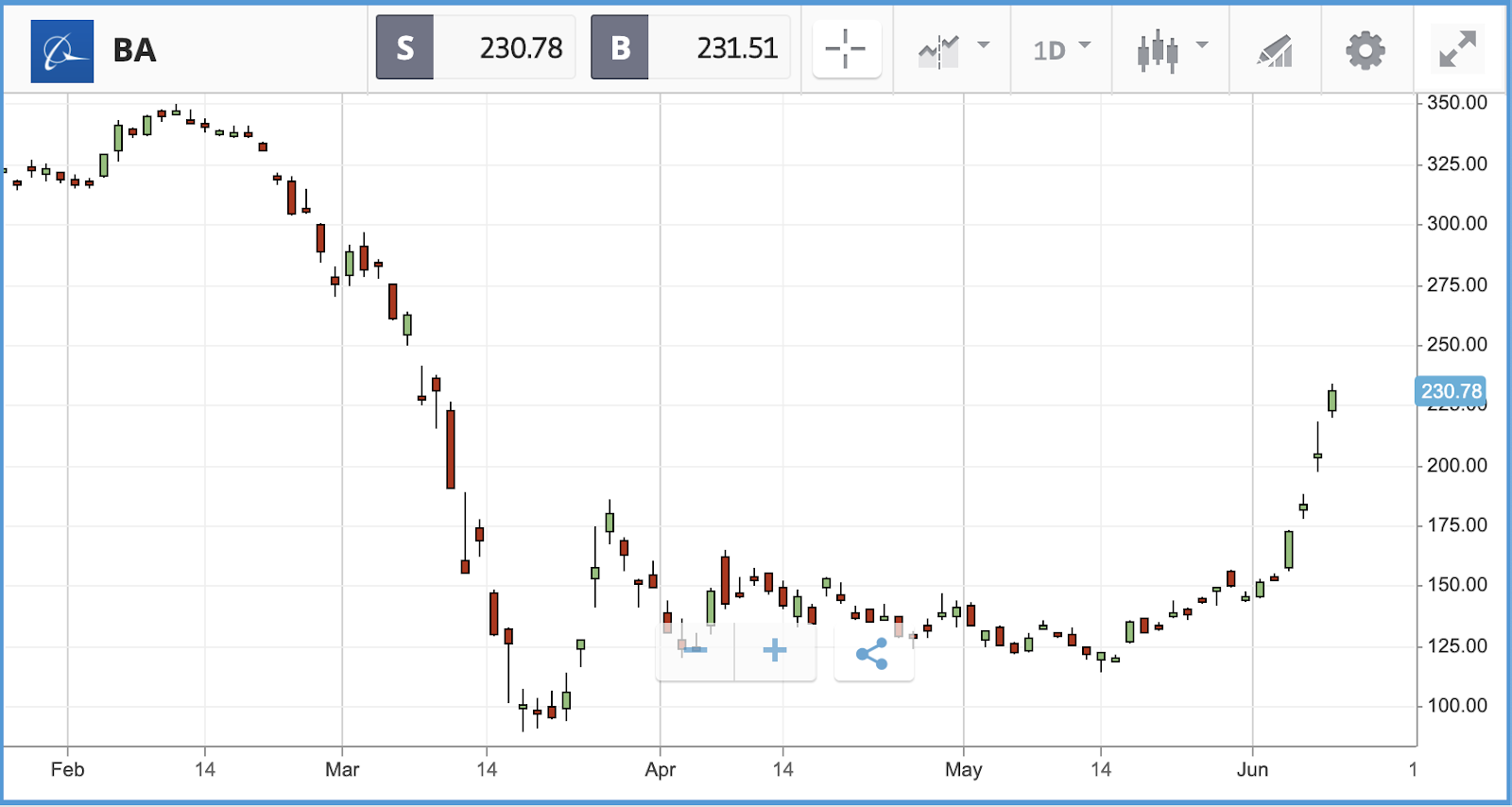
Task: Click the 275.00 price axis label
Action: point(1456,284)
